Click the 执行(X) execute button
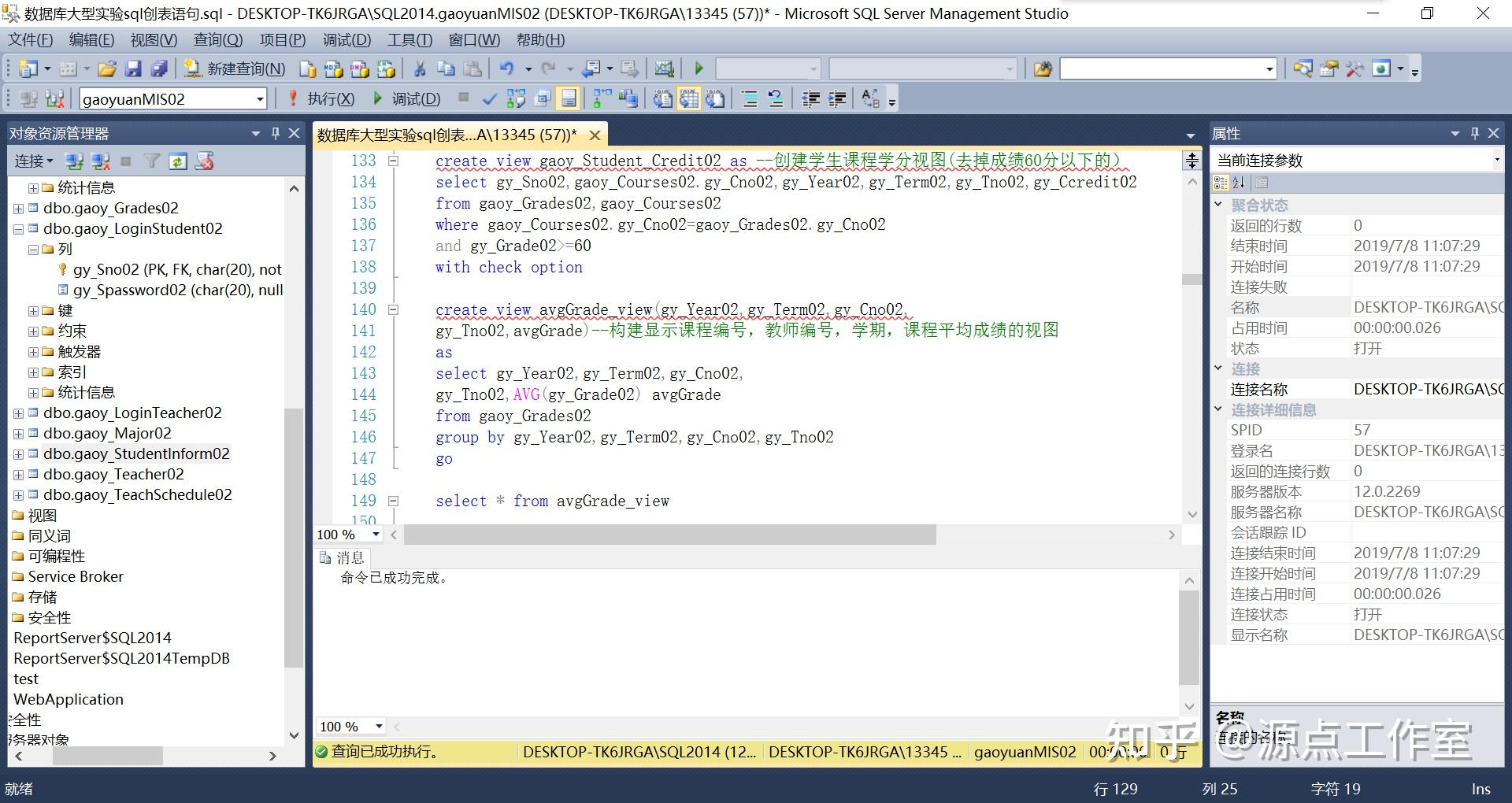 pos(321,99)
